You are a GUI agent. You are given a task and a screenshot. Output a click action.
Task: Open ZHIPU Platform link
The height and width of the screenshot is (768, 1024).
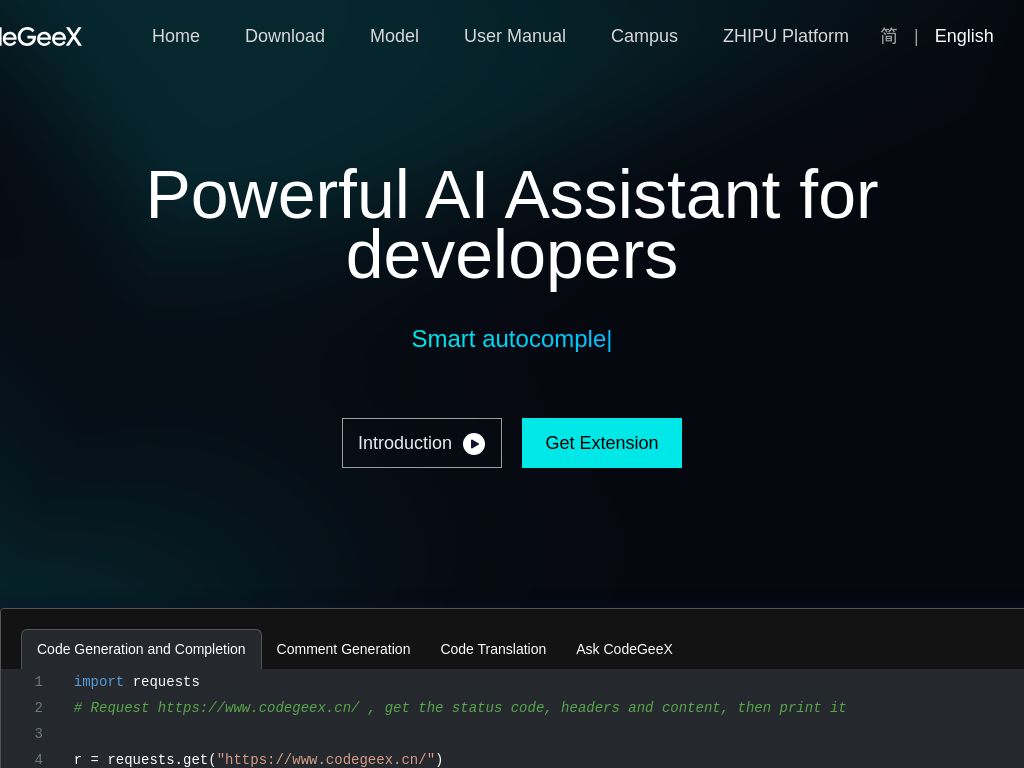click(x=785, y=36)
